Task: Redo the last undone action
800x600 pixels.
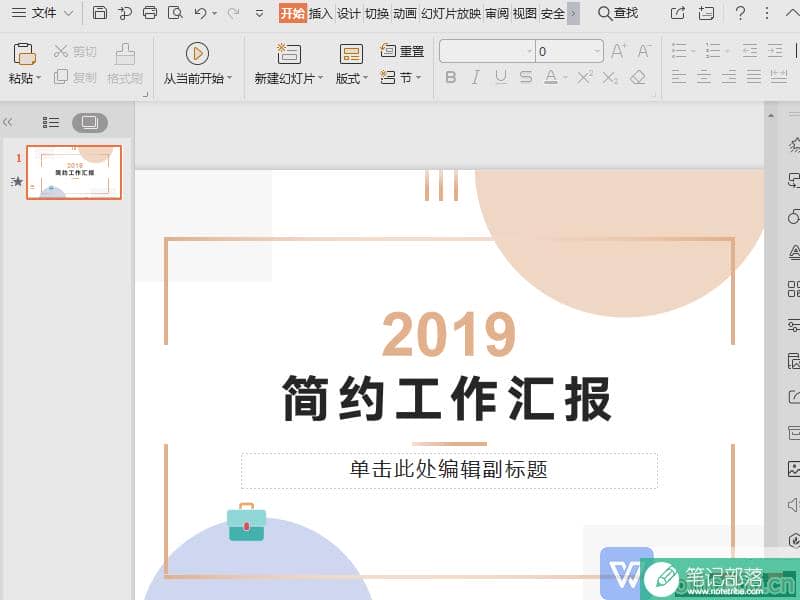Action: click(234, 13)
